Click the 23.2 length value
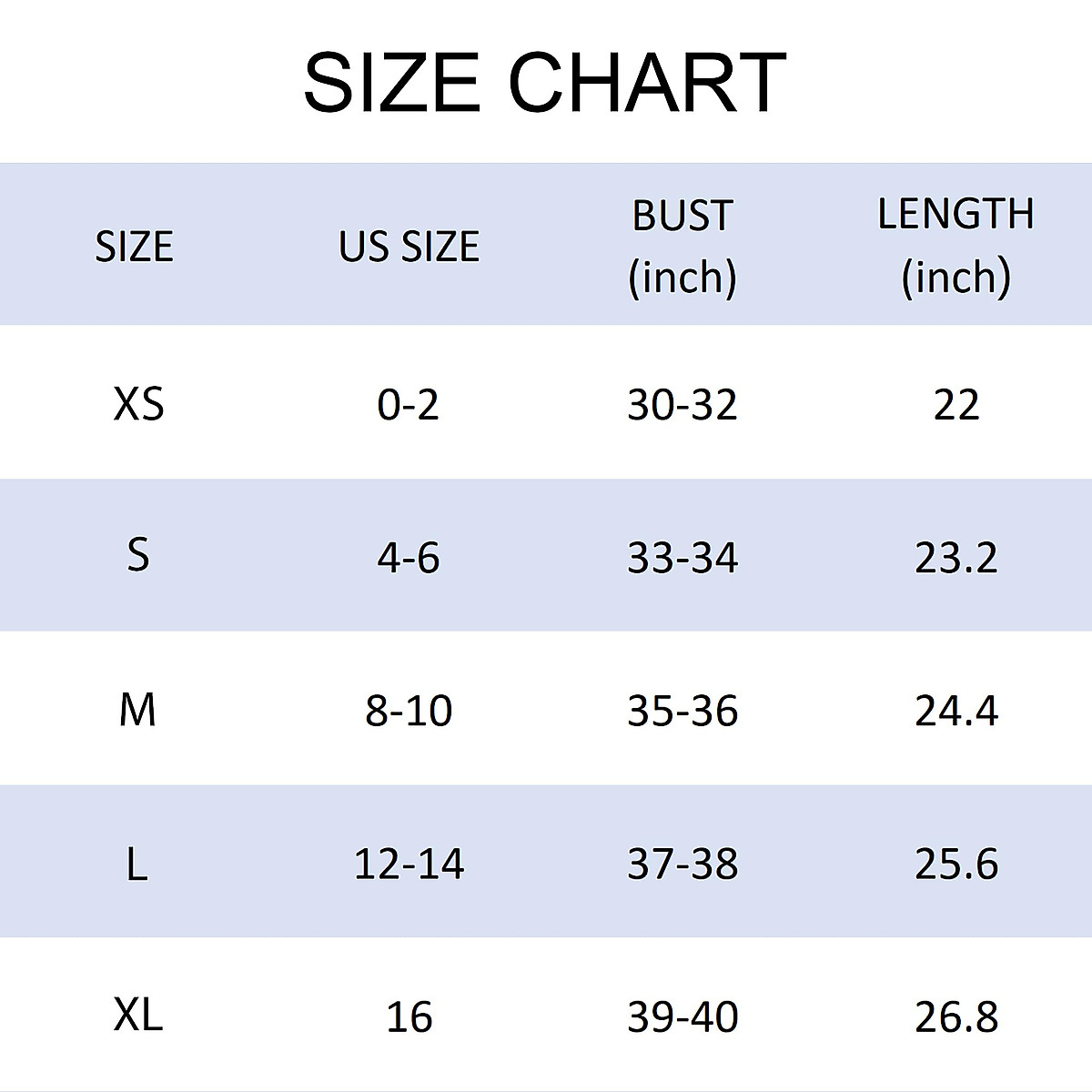1092x1092 pixels. pos(955,558)
